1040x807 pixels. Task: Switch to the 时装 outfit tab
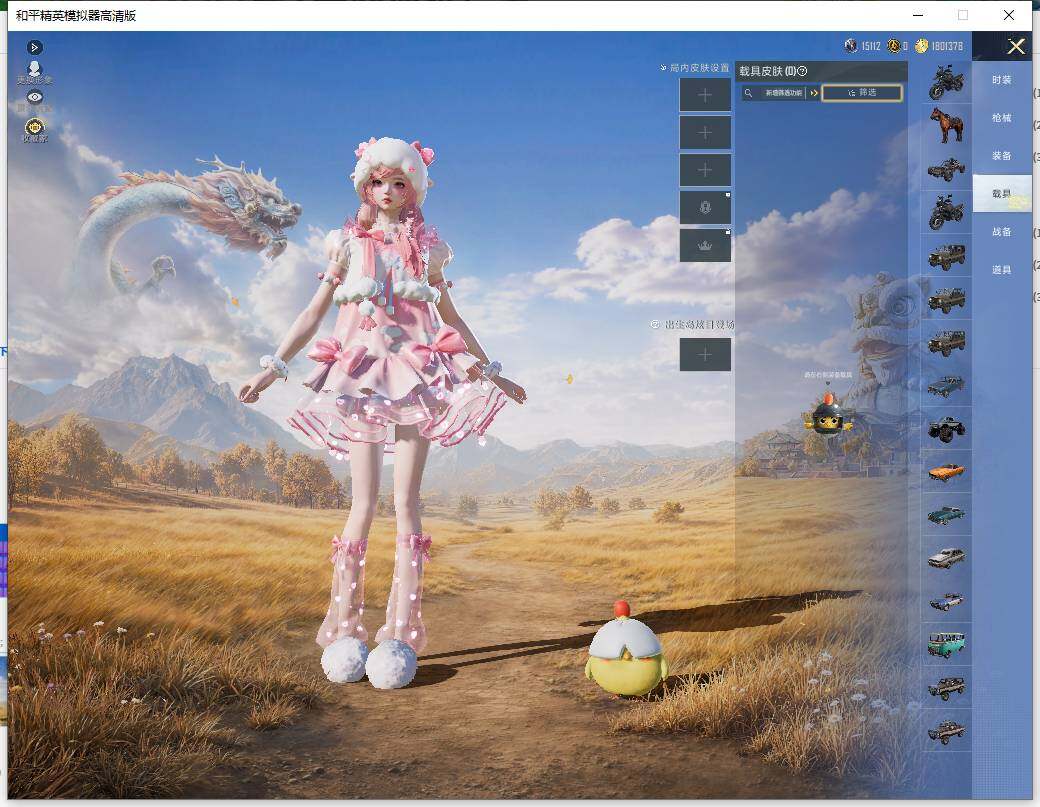1002,80
